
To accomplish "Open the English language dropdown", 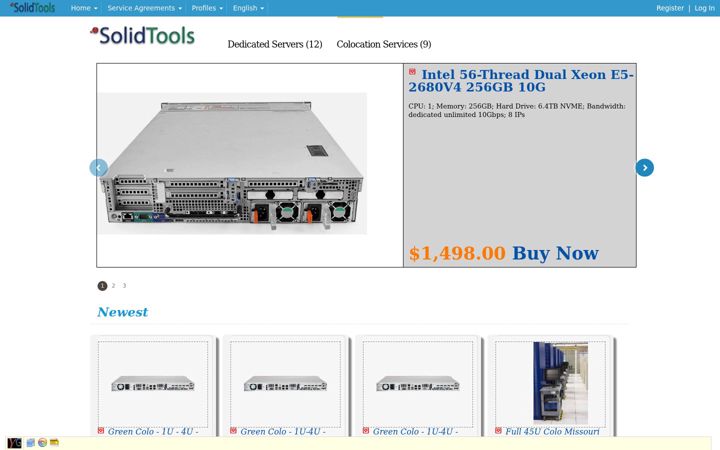I will 248,8.
